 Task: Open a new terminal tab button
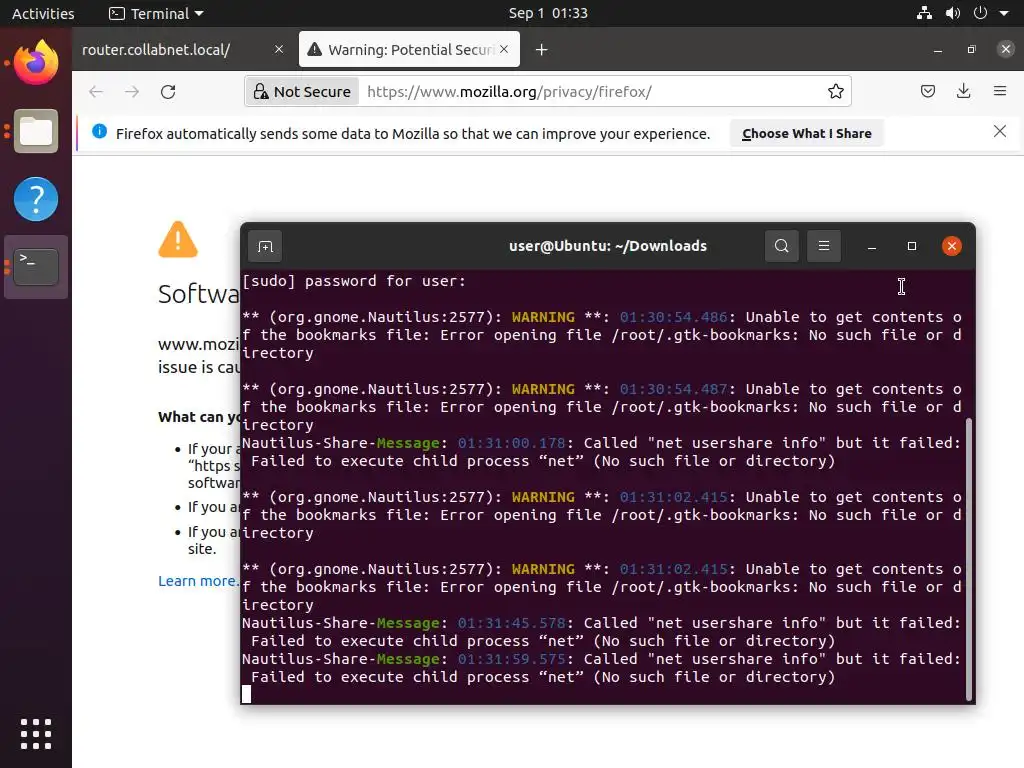(265, 246)
